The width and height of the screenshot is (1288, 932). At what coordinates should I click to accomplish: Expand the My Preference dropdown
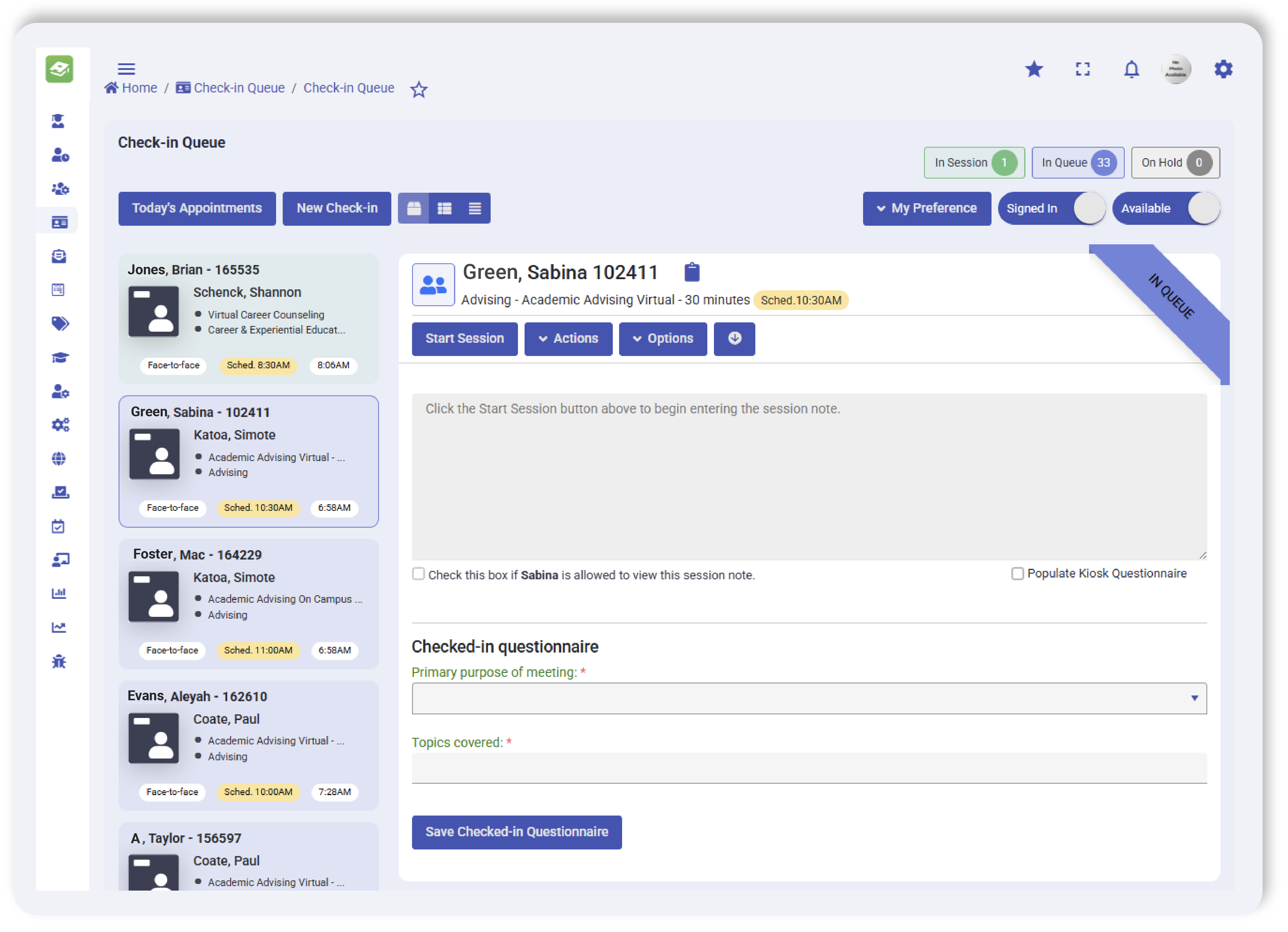pos(926,209)
